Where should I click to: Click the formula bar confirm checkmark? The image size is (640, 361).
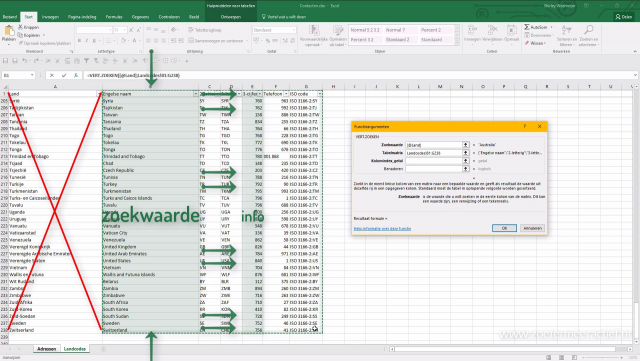pos(64,75)
